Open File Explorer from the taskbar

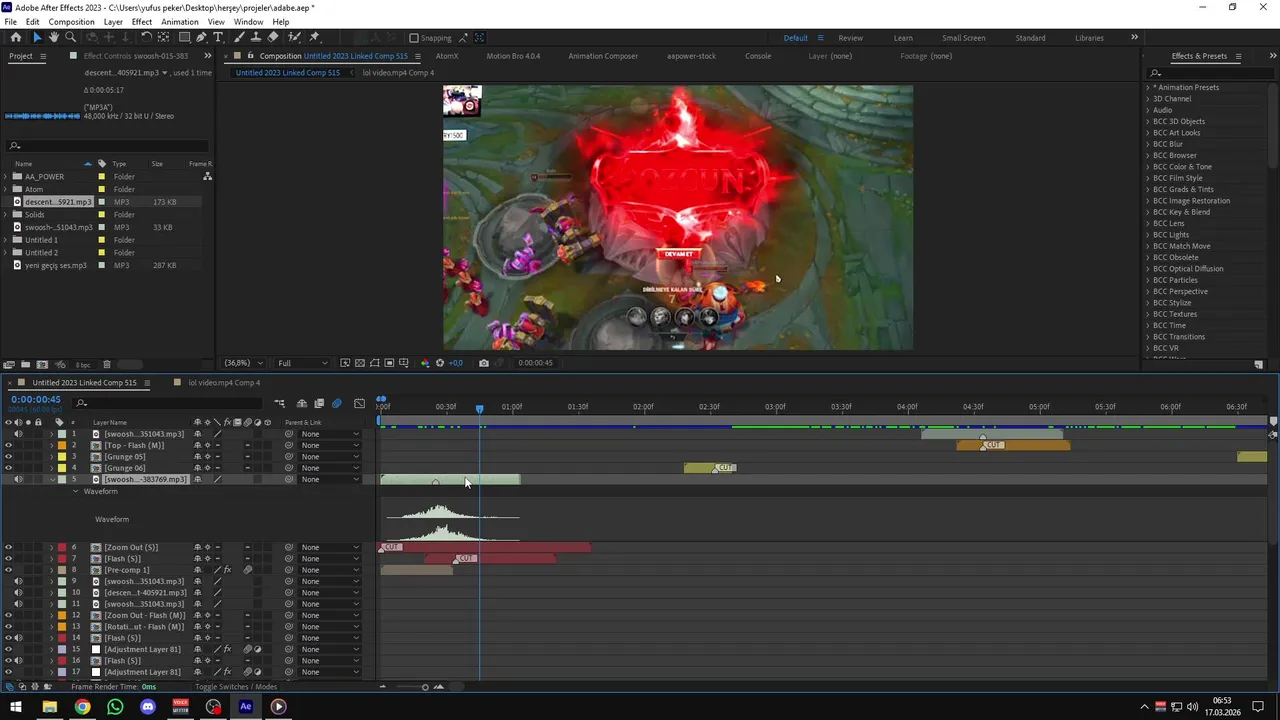[49, 707]
